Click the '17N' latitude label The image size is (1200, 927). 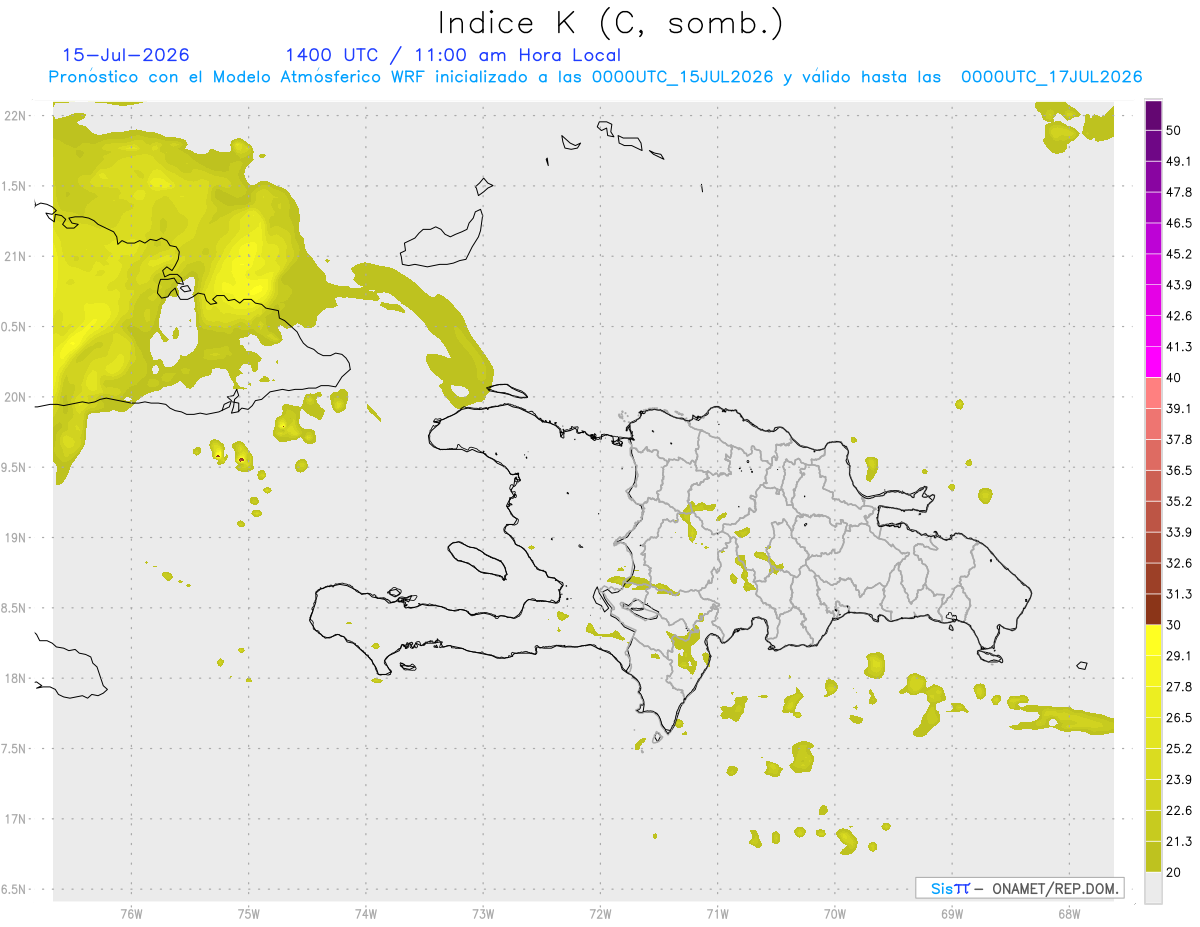[15, 819]
